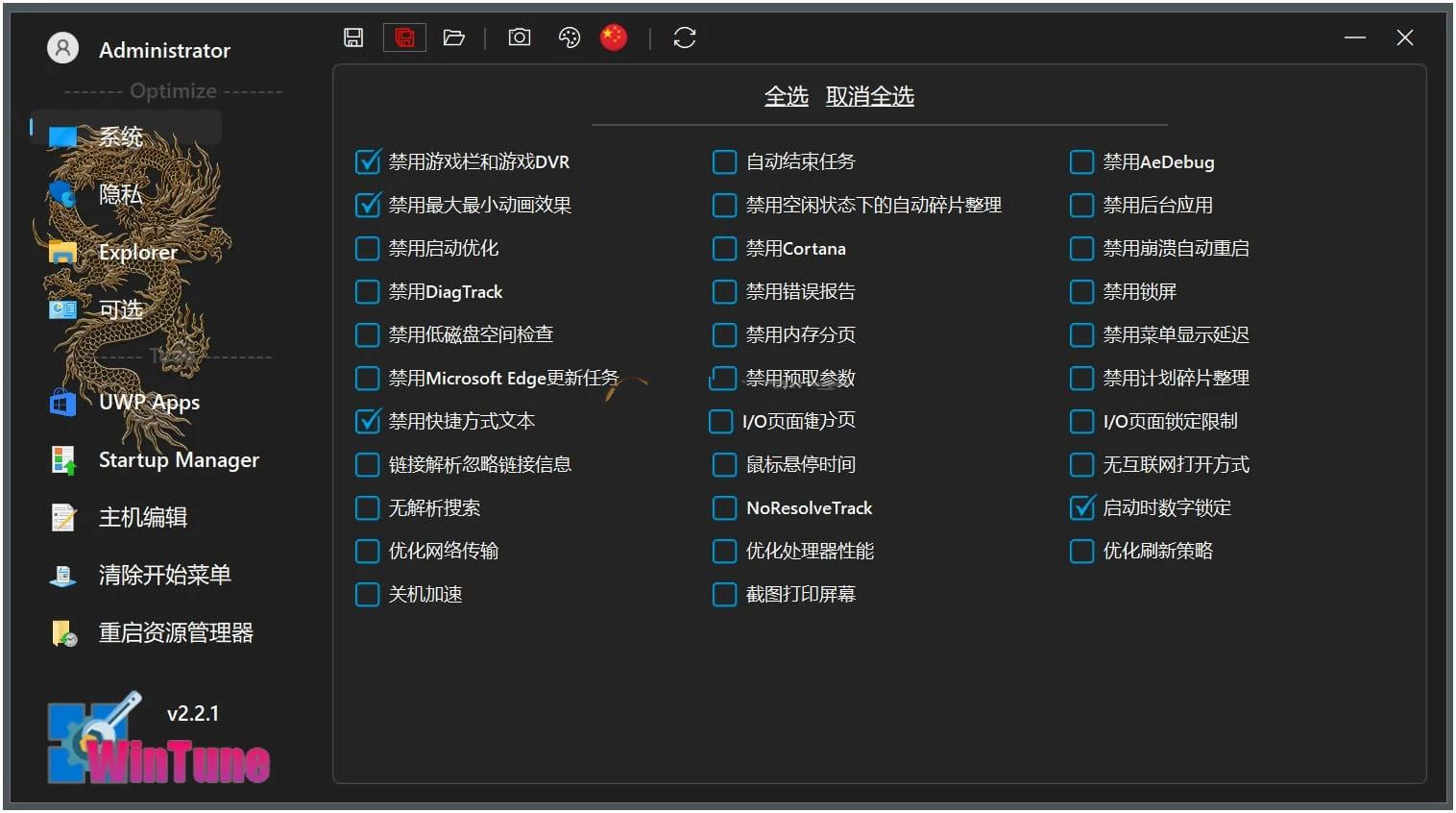Open the Startup Manager
The image size is (1456, 813).
tap(179, 459)
